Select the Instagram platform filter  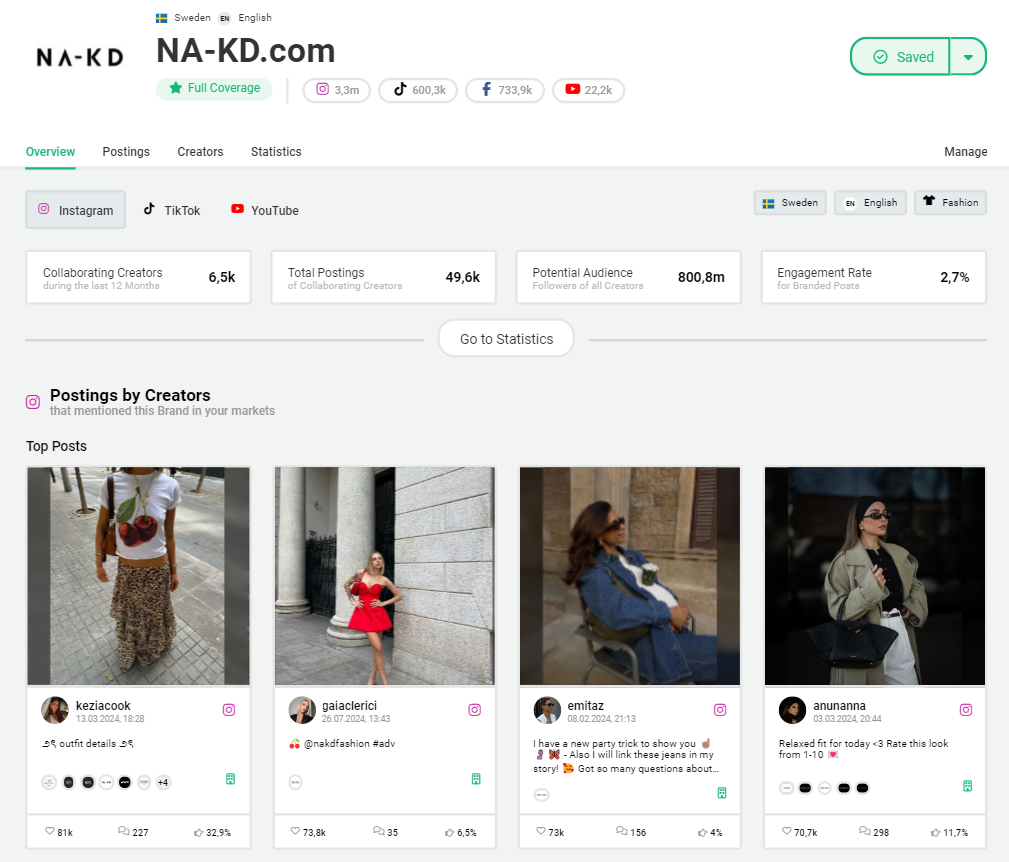point(76,210)
